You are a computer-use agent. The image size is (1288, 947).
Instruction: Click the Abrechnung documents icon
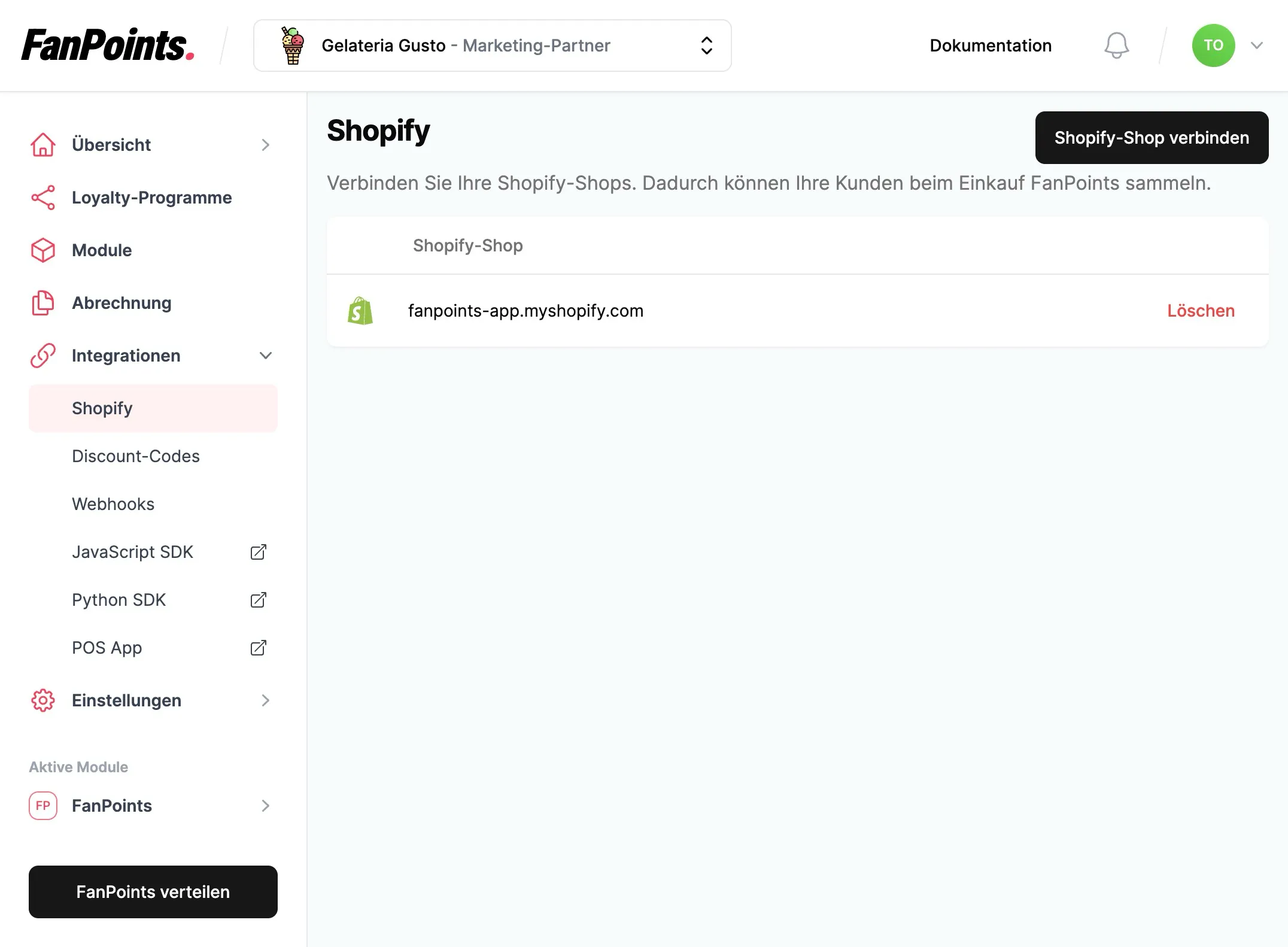(x=43, y=303)
